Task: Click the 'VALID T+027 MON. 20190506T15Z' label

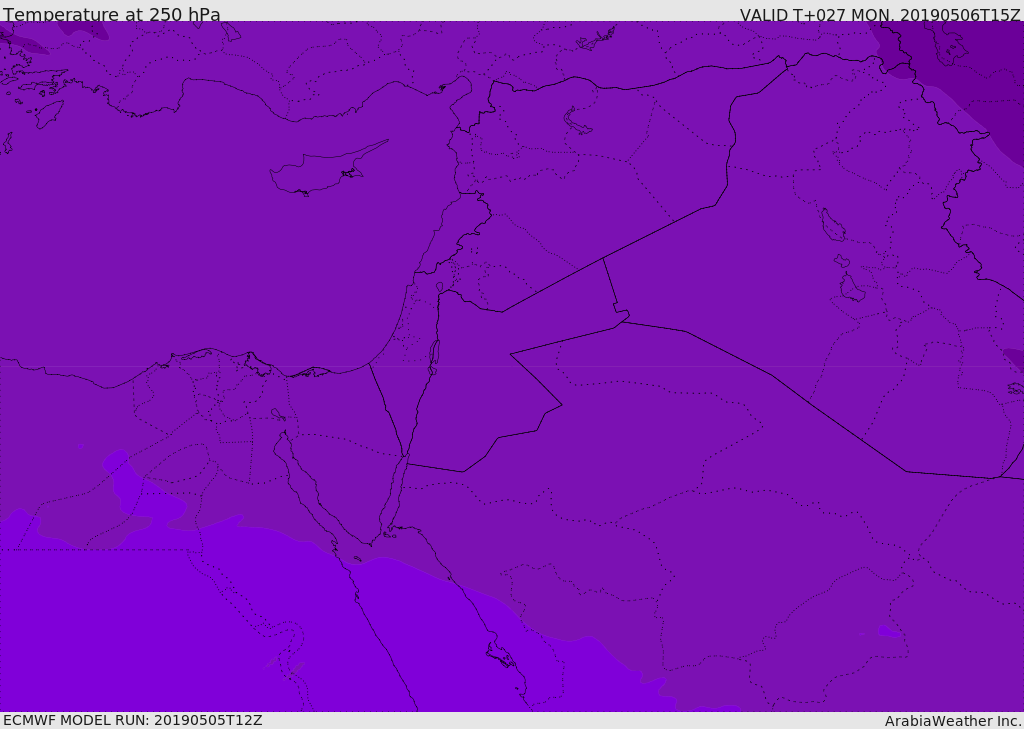Action: click(880, 14)
